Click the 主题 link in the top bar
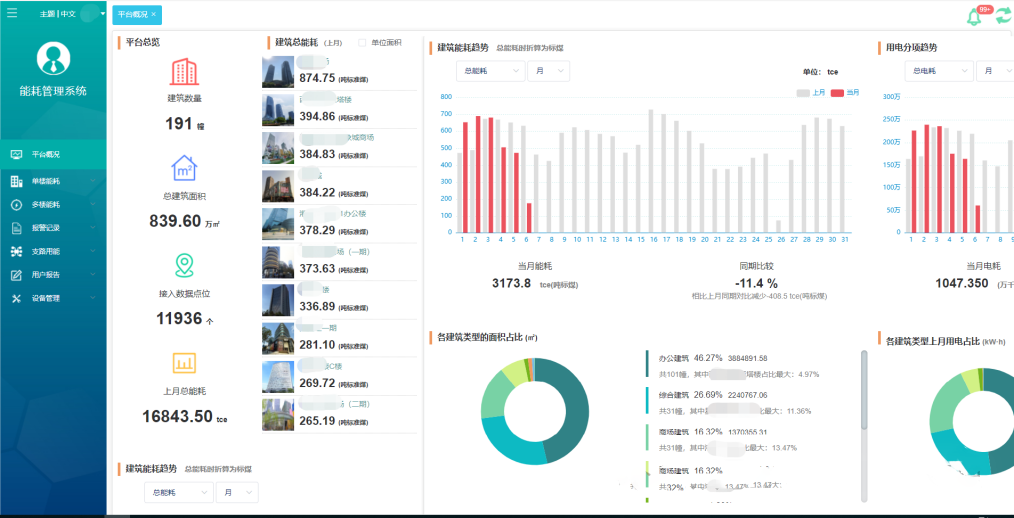 tap(47, 14)
